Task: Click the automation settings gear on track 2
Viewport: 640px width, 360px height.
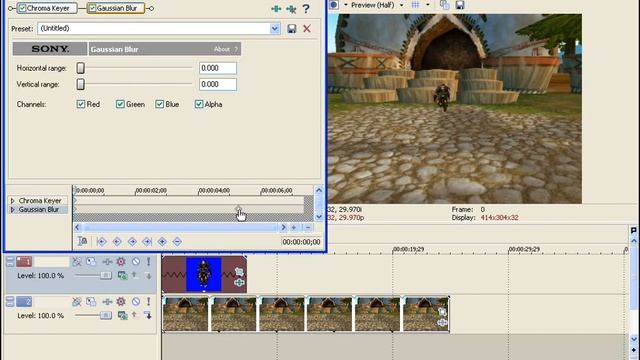Action: click(121, 302)
